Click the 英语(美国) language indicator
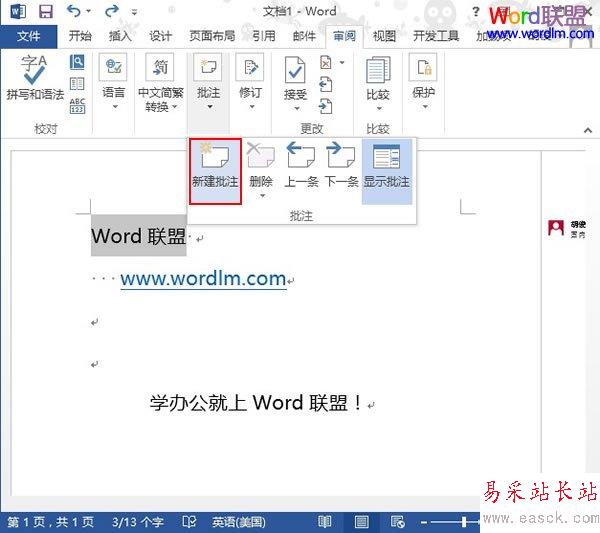Screen dimensions: 600x533 point(239,522)
